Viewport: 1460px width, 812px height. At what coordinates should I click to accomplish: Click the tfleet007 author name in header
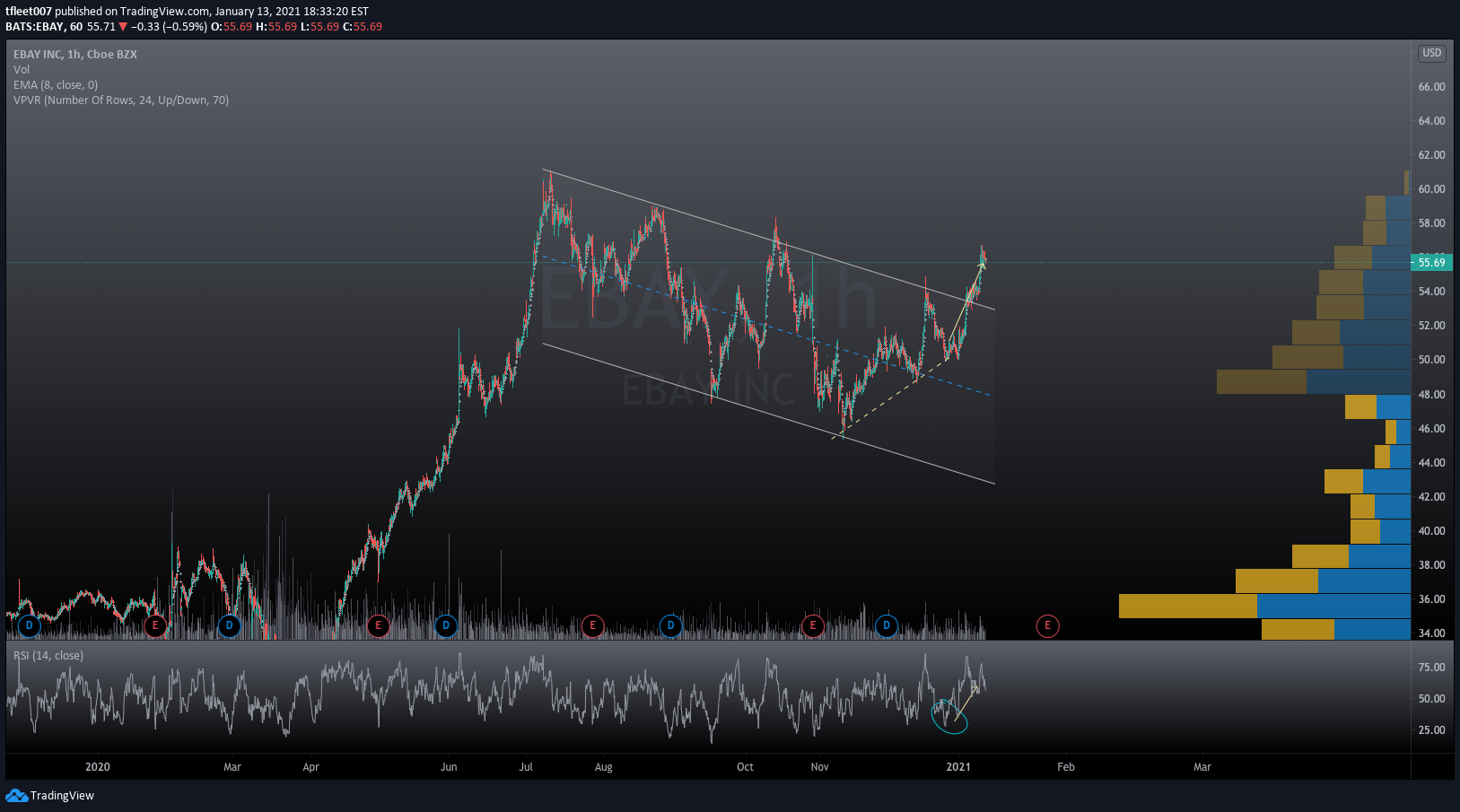(29, 12)
